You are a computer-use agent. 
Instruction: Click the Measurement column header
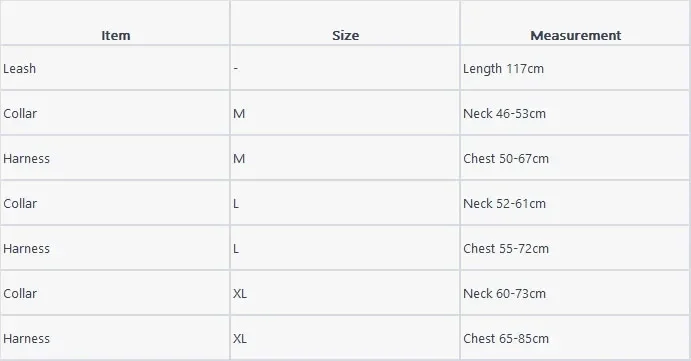point(576,35)
